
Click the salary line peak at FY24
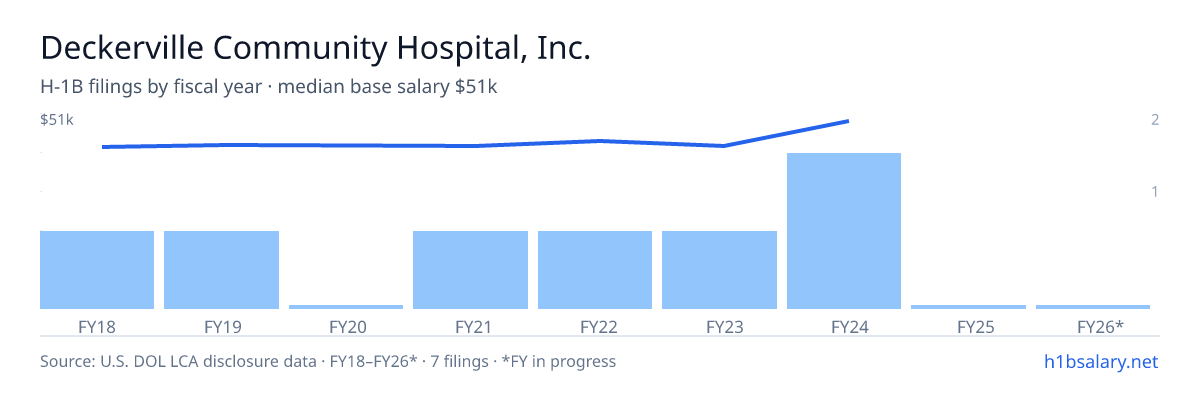848,121
